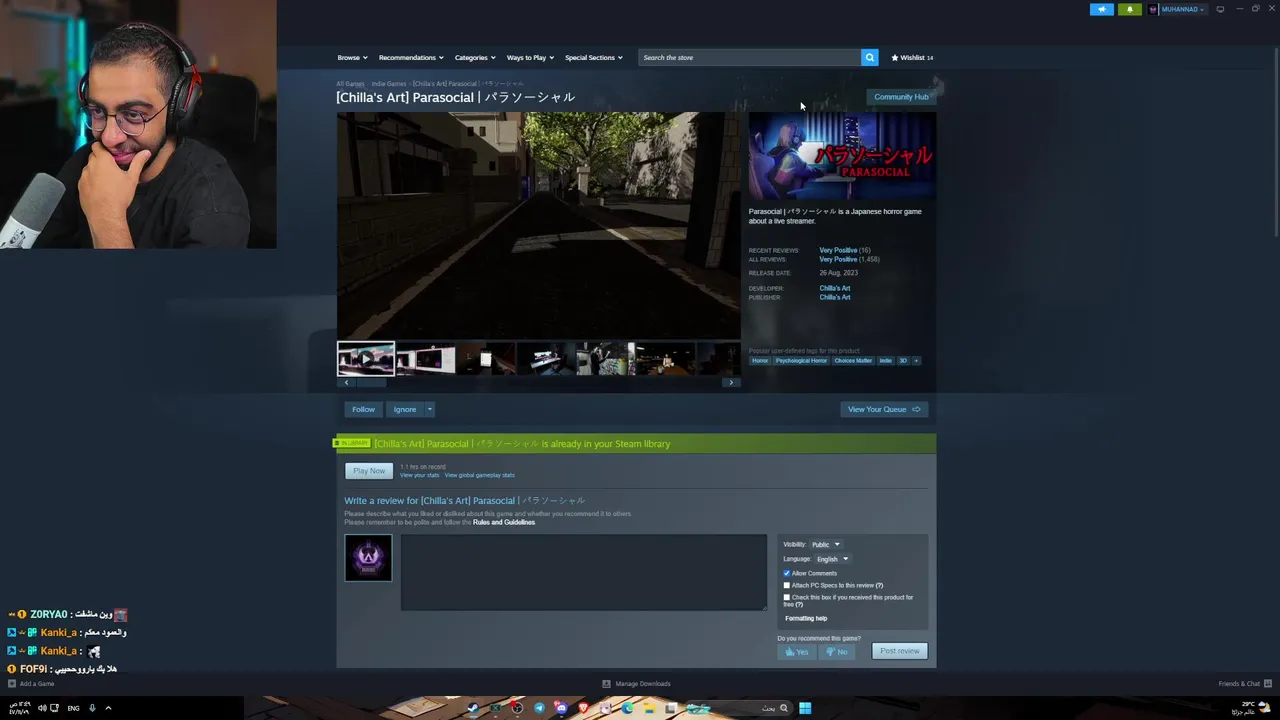Open the Wishlist page

click(x=912, y=57)
